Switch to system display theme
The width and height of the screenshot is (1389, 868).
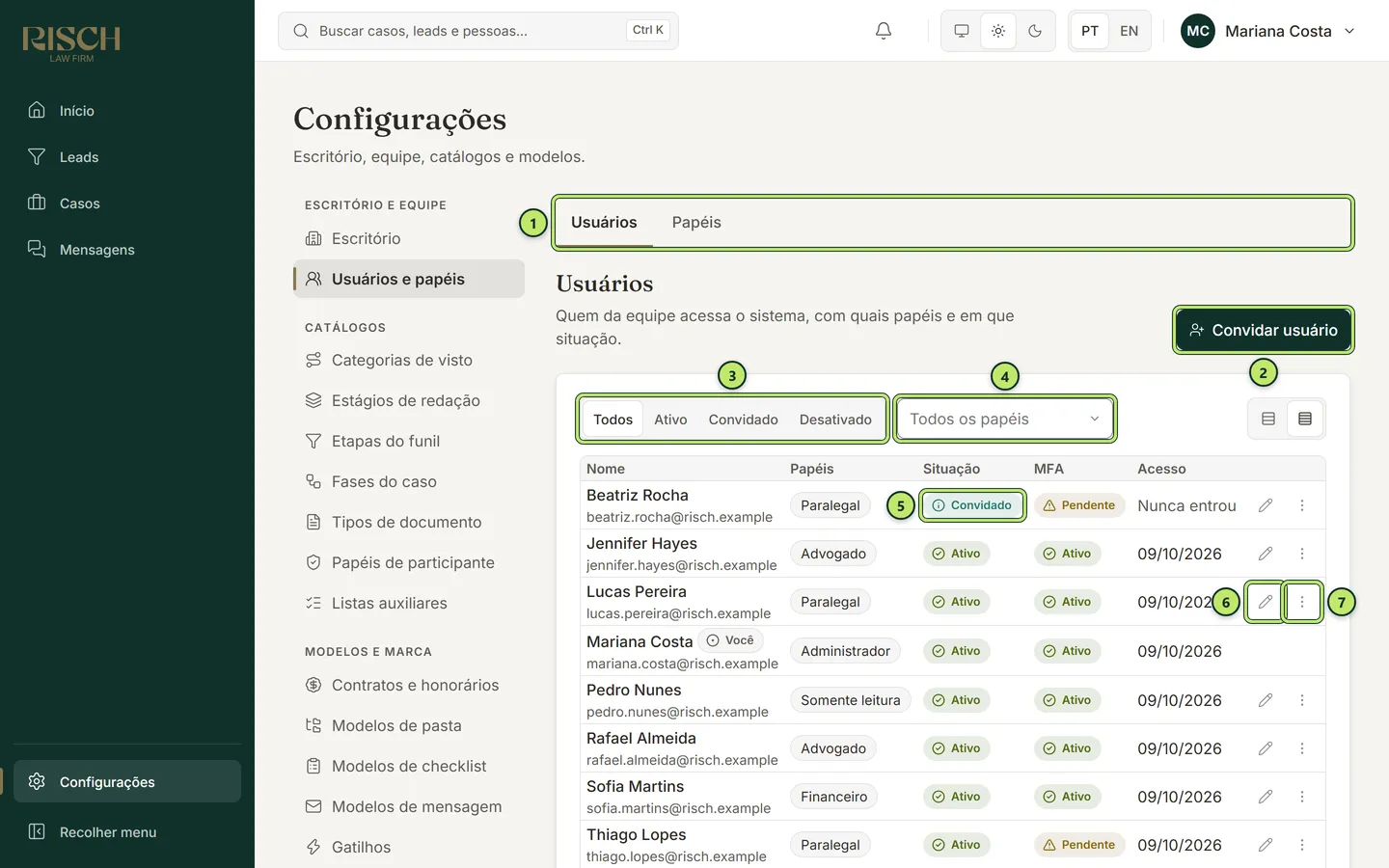coord(962,31)
